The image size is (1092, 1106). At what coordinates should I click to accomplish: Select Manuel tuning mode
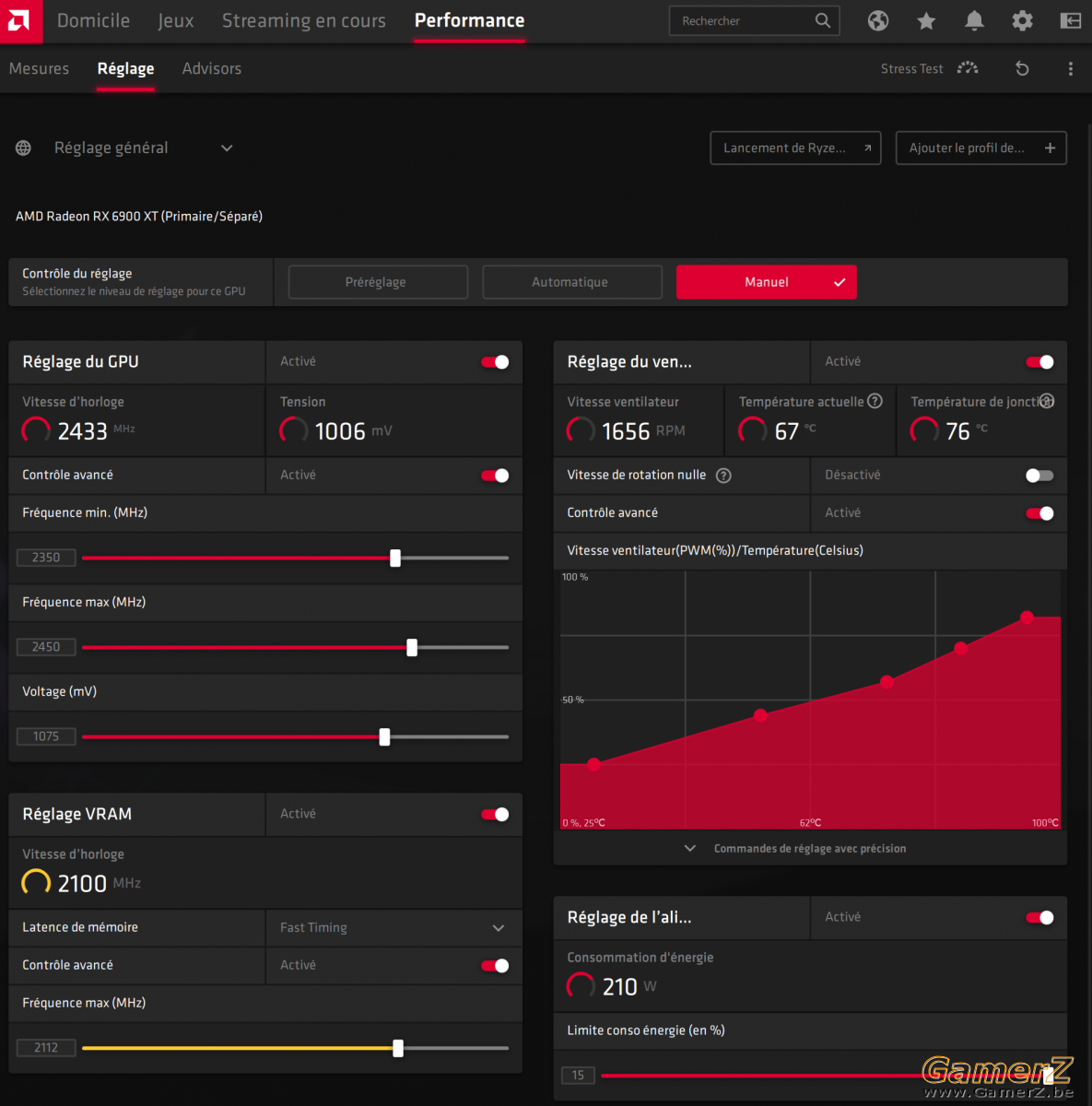tap(767, 282)
